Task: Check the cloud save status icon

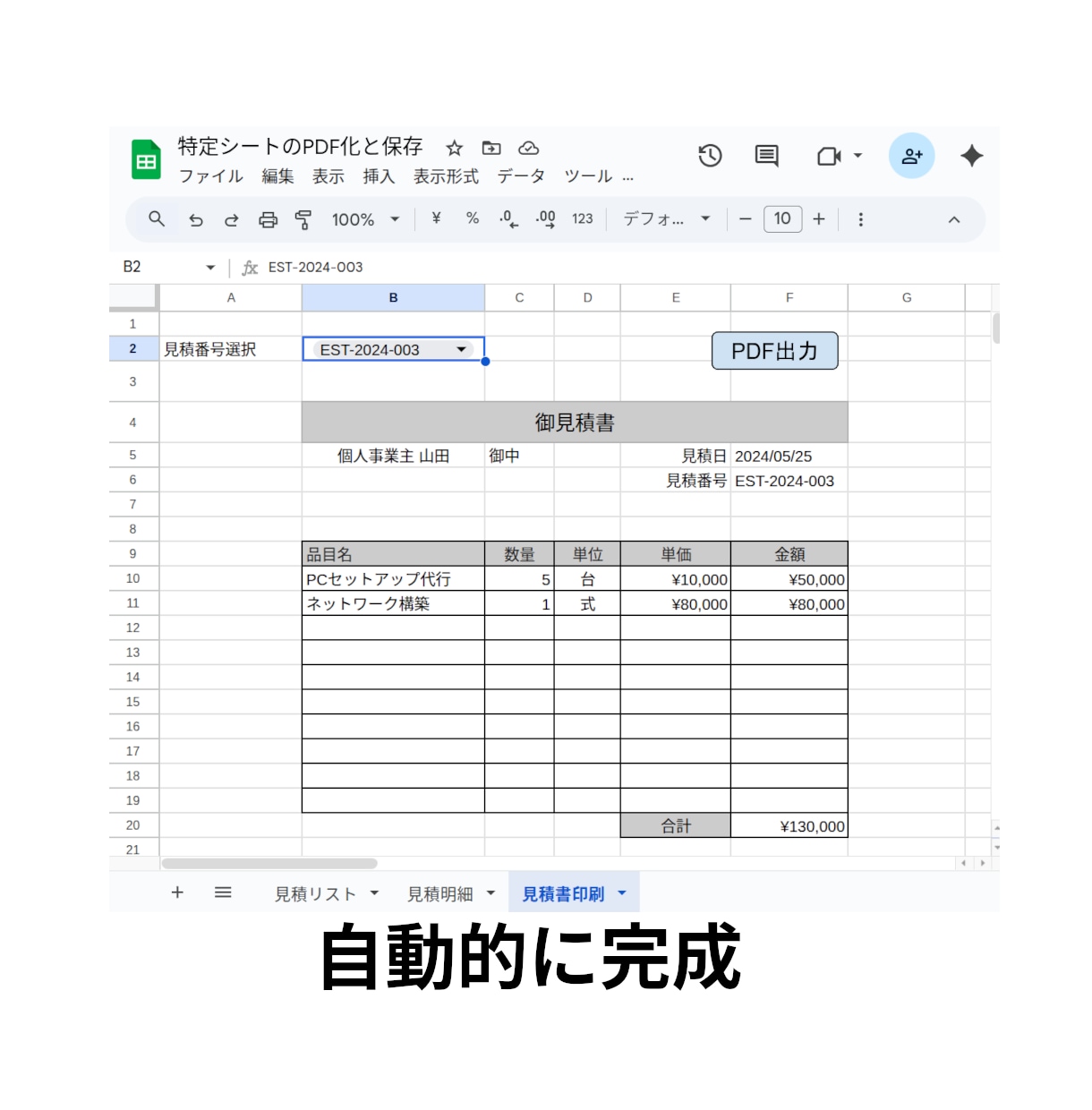Action: click(529, 148)
